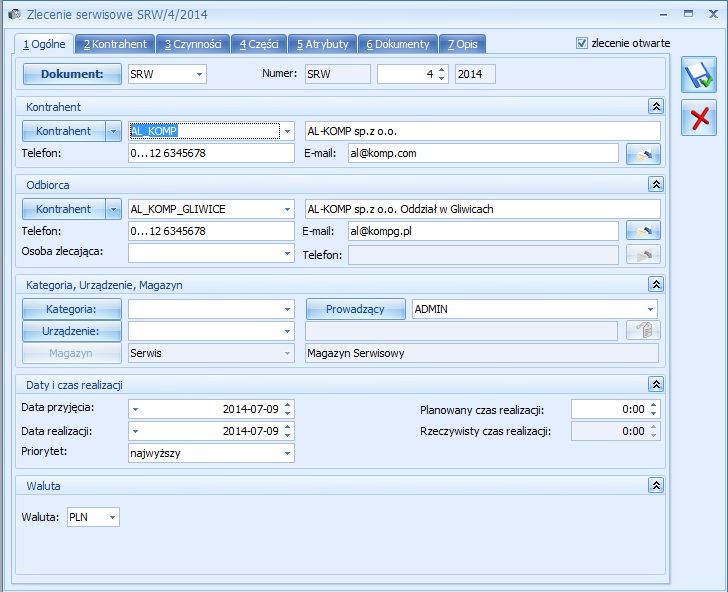Switch to the Czynności tab
Screen dimensions: 728x592
[193, 44]
